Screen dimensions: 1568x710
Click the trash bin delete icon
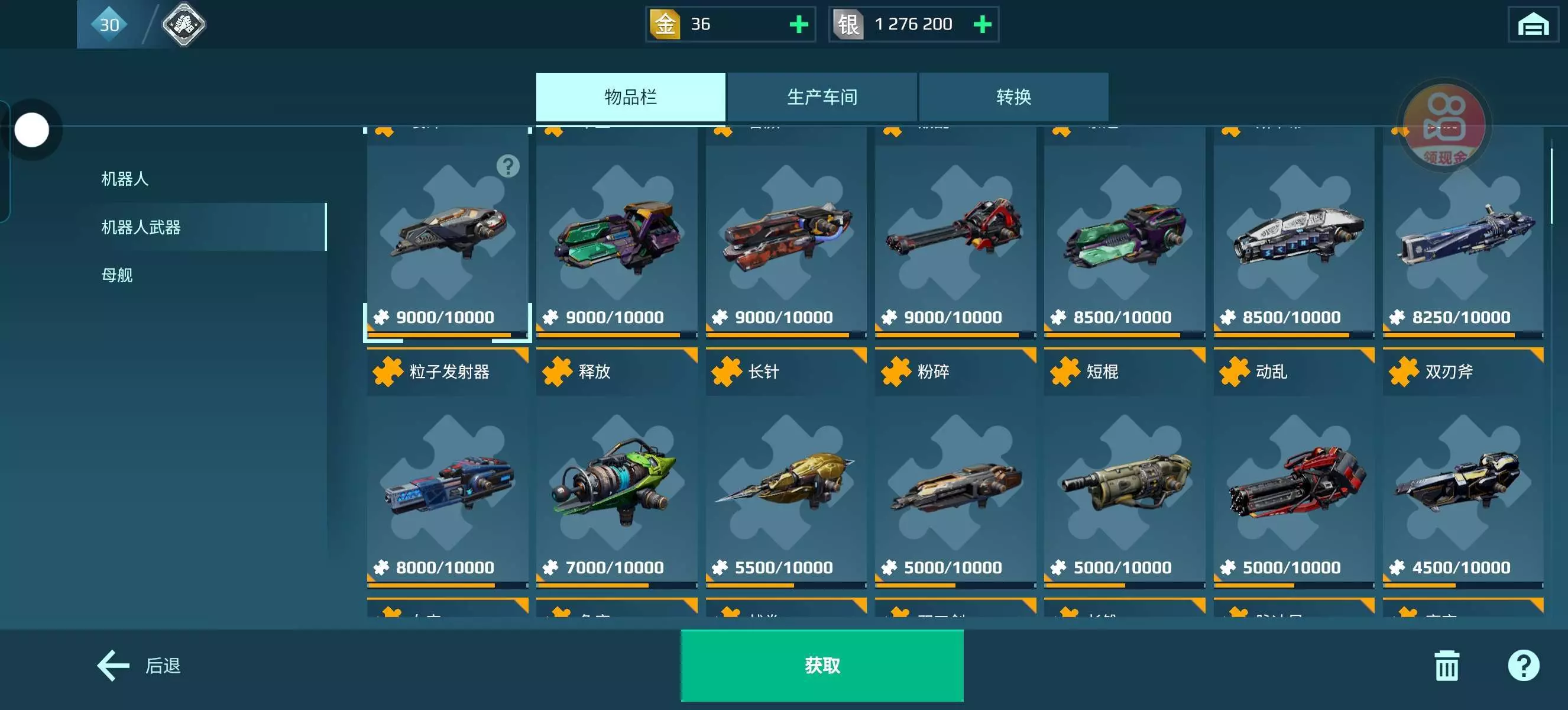coord(1446,666)
